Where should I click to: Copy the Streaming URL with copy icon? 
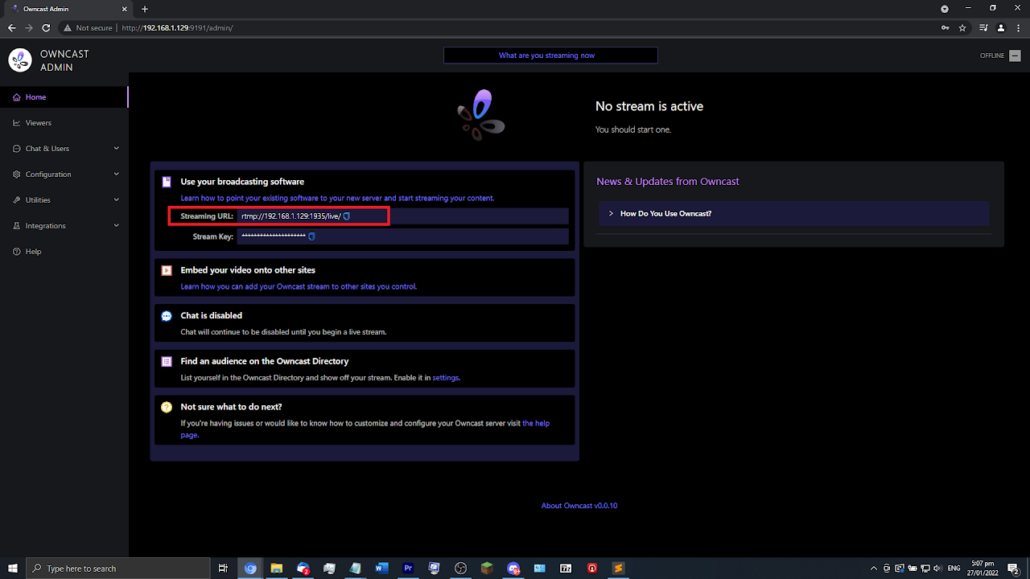[347, 216]
